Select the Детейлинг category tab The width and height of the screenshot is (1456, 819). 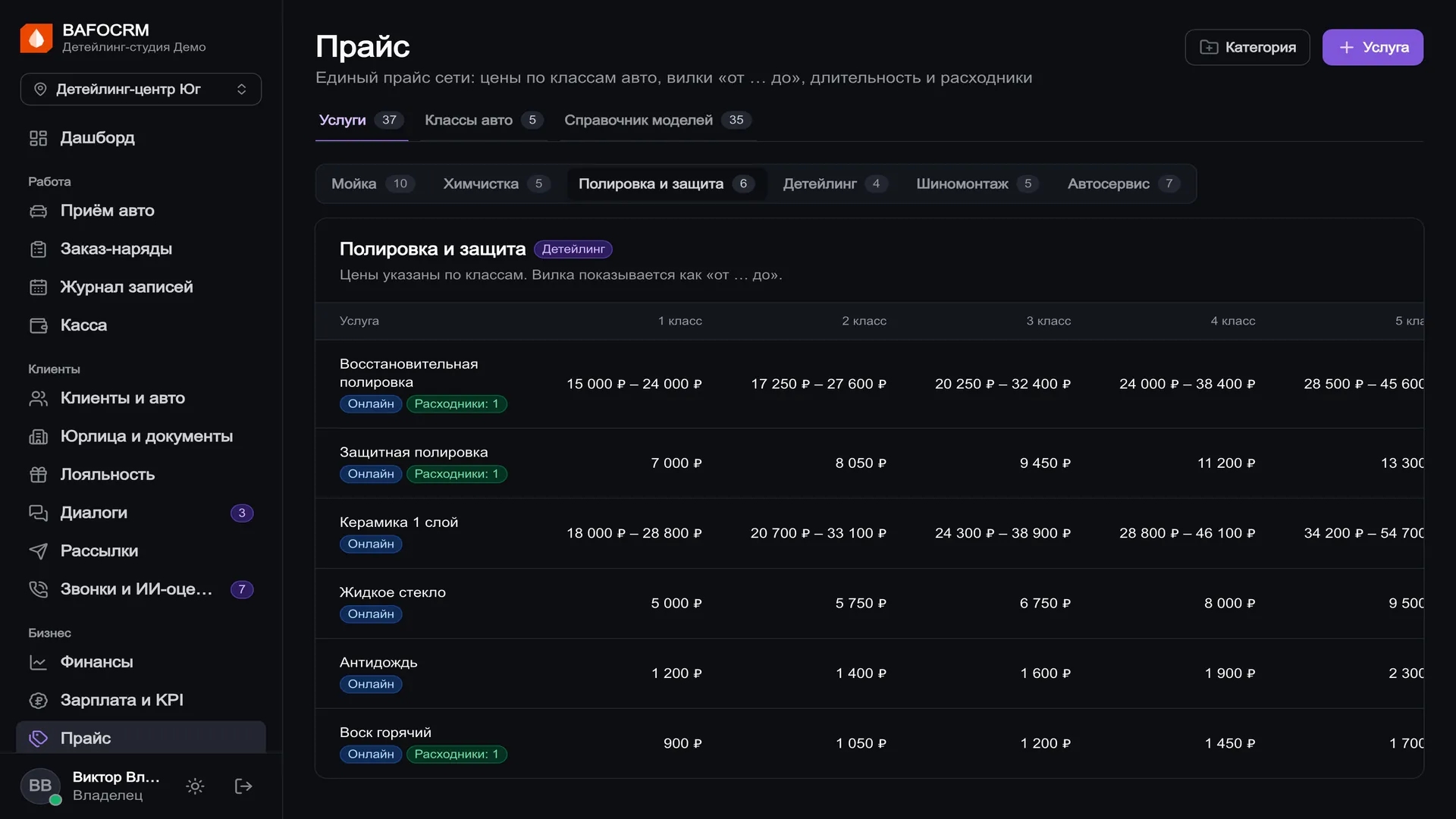[x=835, y=184]
